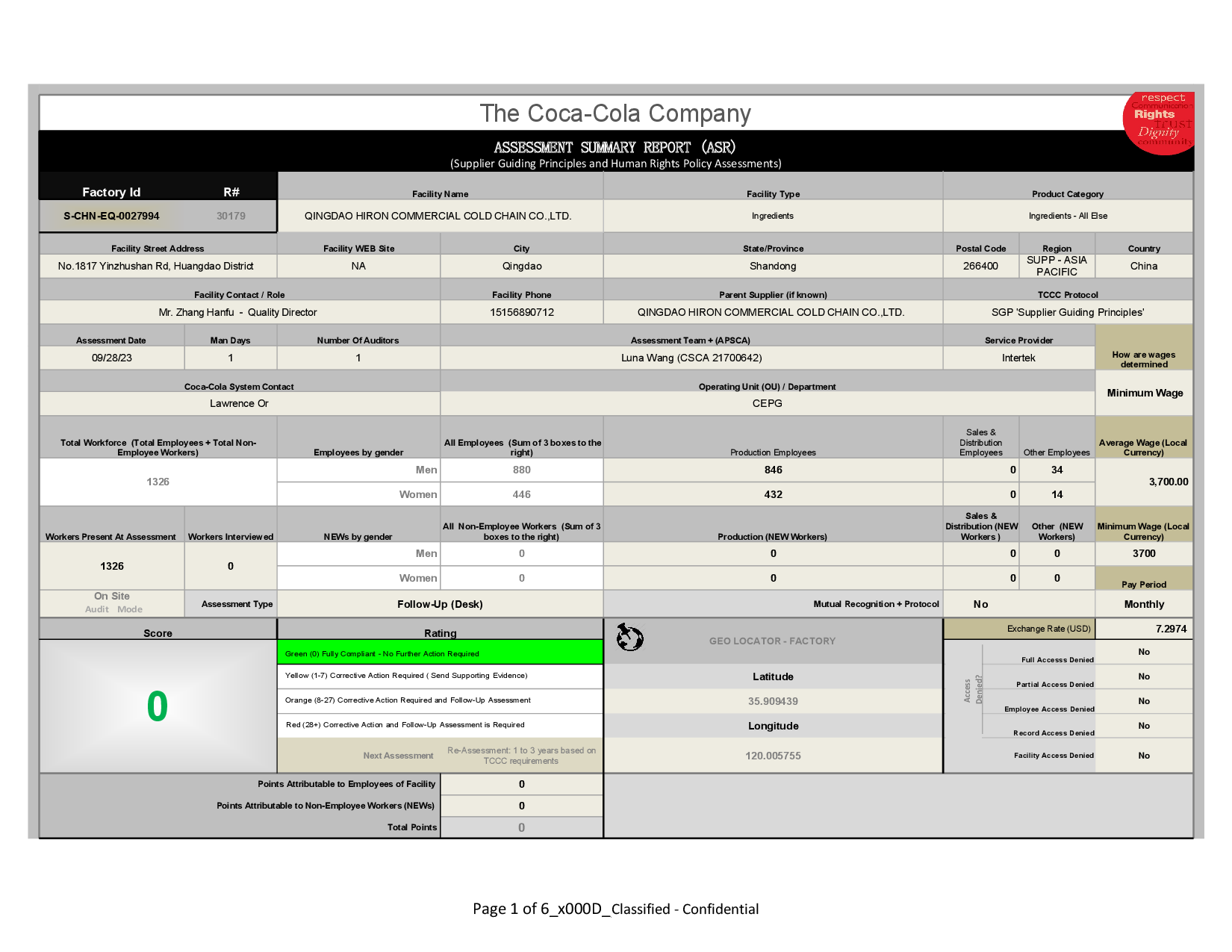Screen dimensions: 1232x952
Task: Click the exchange rate value 7.2974
Action: pyautogui.click(x=1170, y=629)
